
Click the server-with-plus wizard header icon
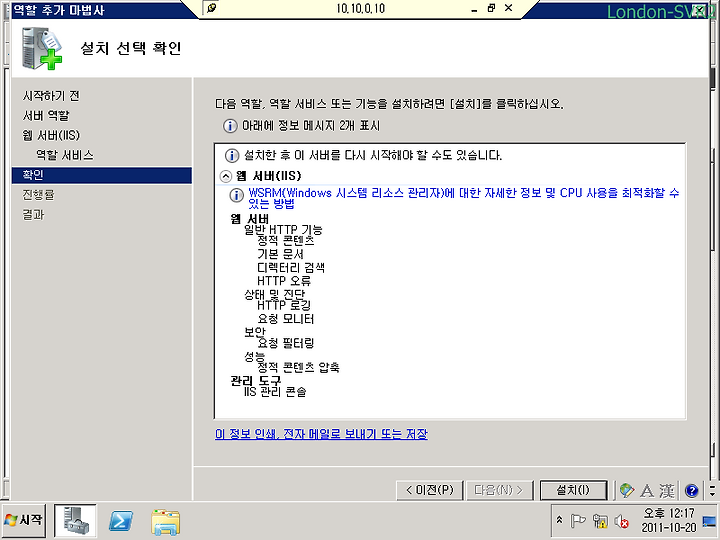click(x=41, y=48)
